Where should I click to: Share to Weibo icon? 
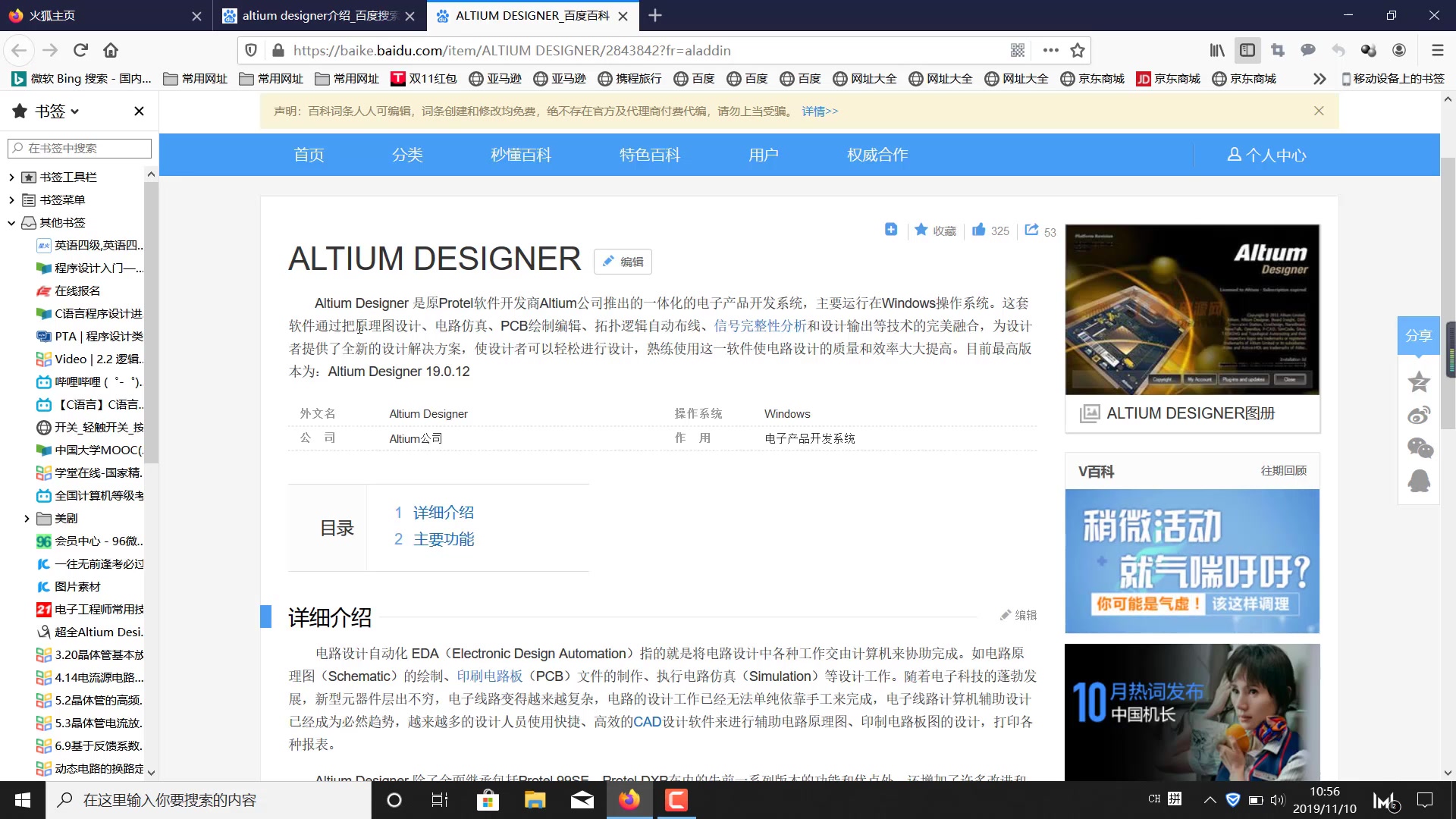(1419, 415)
